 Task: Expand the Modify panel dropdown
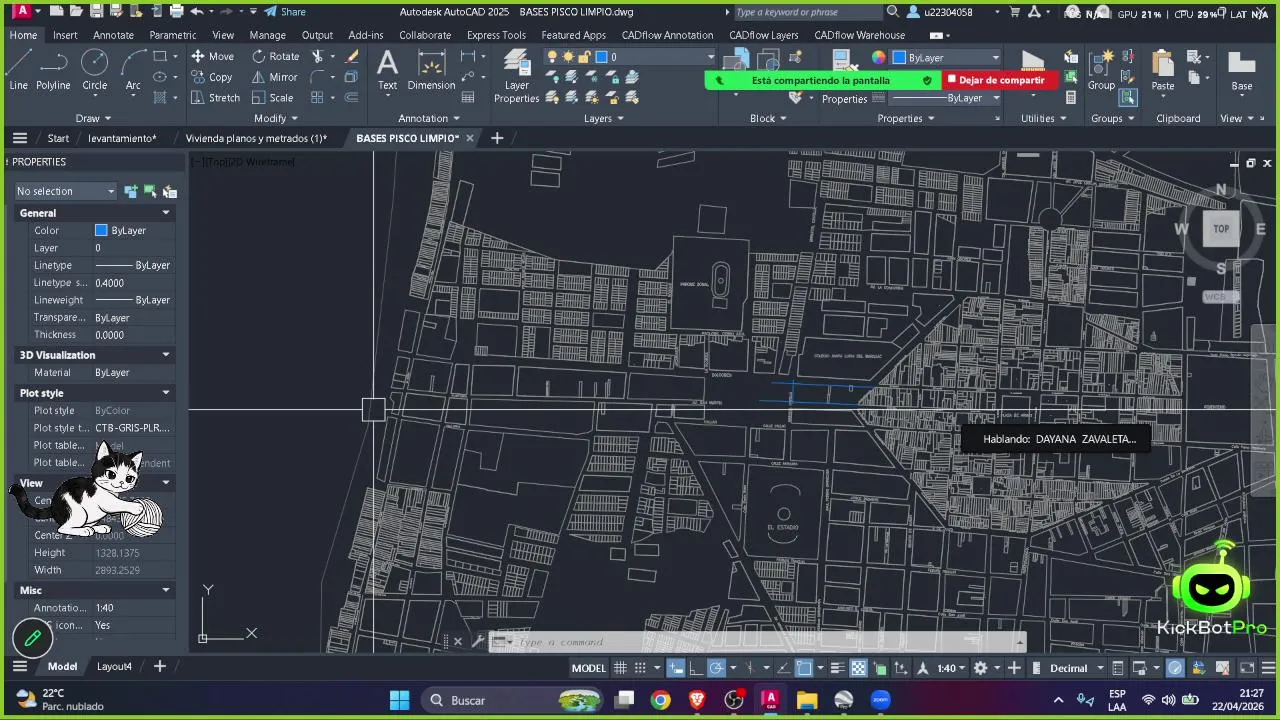pos(277,118)
